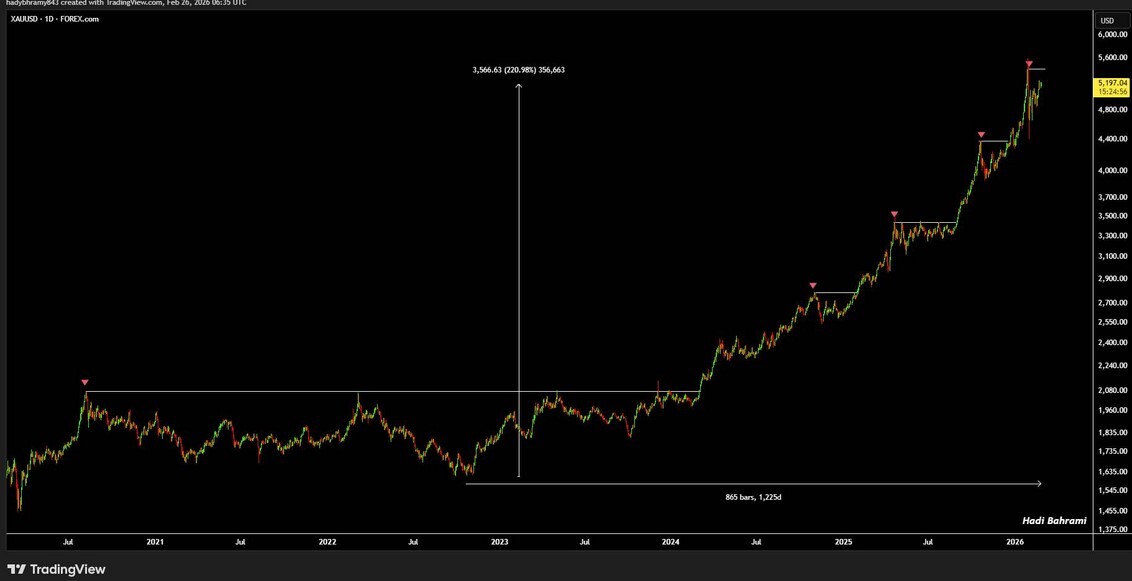Click the 2023 label on the time axis
The height and width of the screenshot is (581, 1132).
499,542
